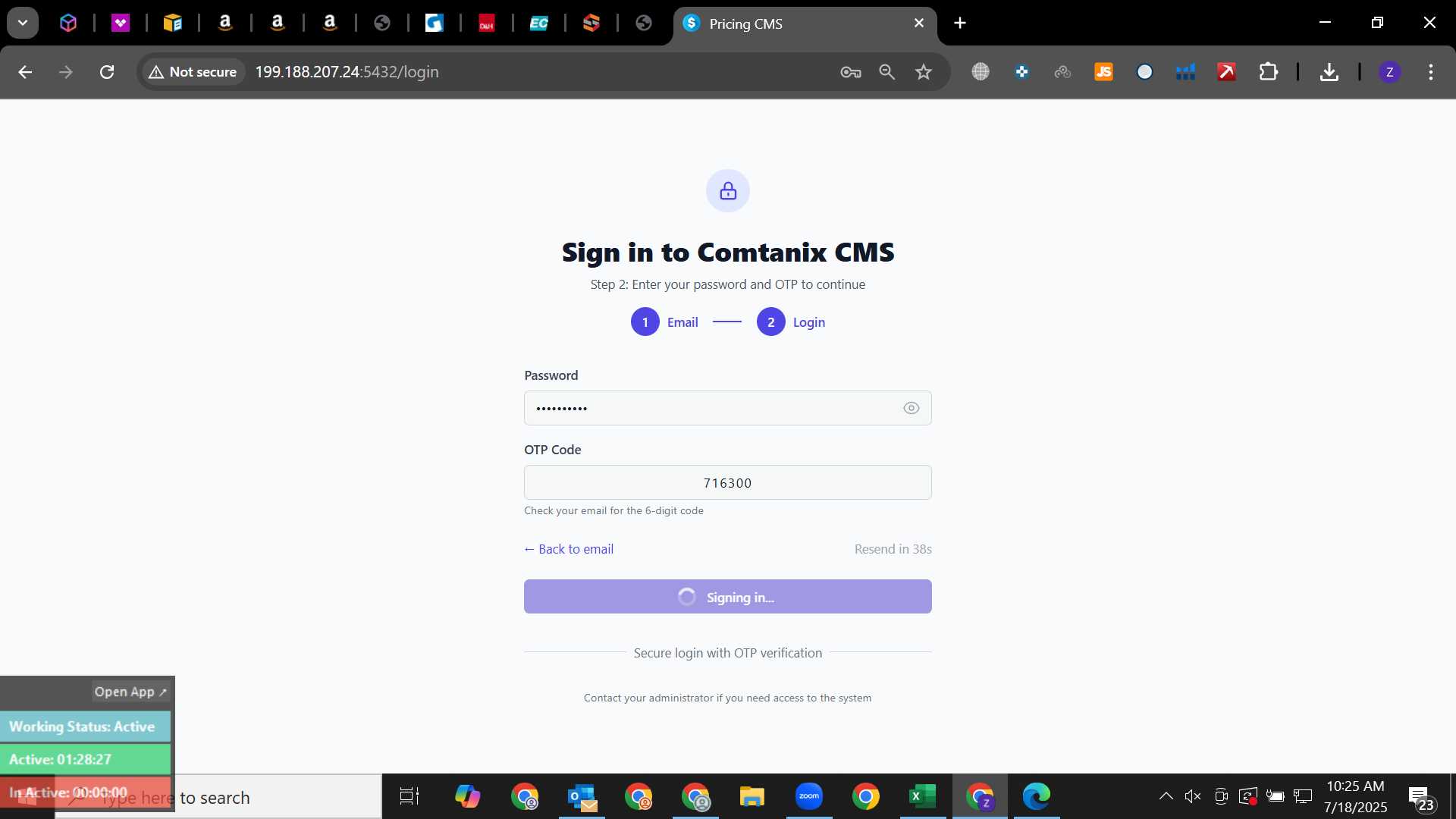
Task: Open a new browser tab
Action: coord(960,23)
